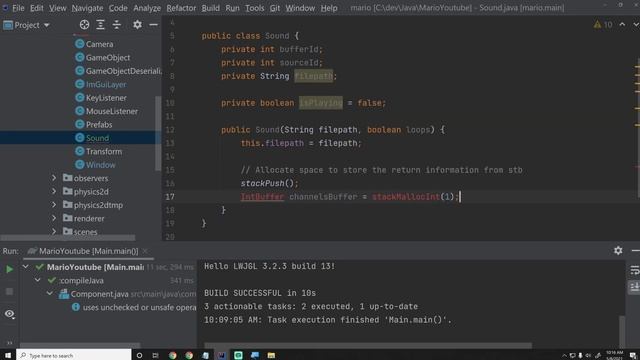Screen dimensions: 640x360
Task: Hide the Project tool window
Action: (x=153, y=25)
